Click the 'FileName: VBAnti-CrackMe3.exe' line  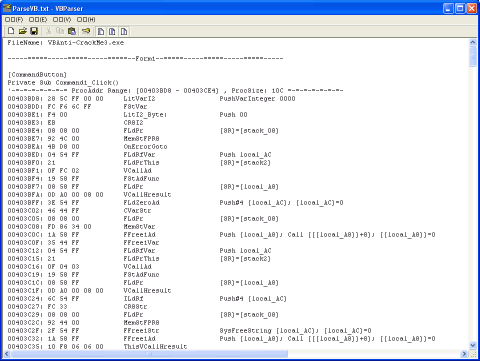(66, 43)
